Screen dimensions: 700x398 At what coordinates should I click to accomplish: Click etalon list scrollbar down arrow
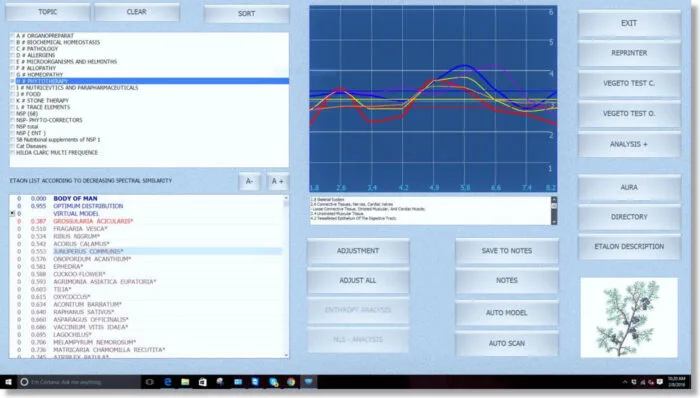[286, 355]
